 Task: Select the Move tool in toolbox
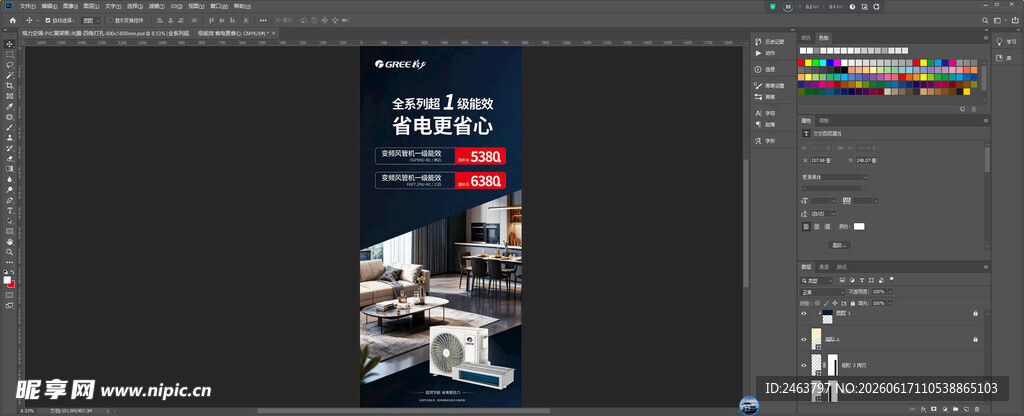9,44
